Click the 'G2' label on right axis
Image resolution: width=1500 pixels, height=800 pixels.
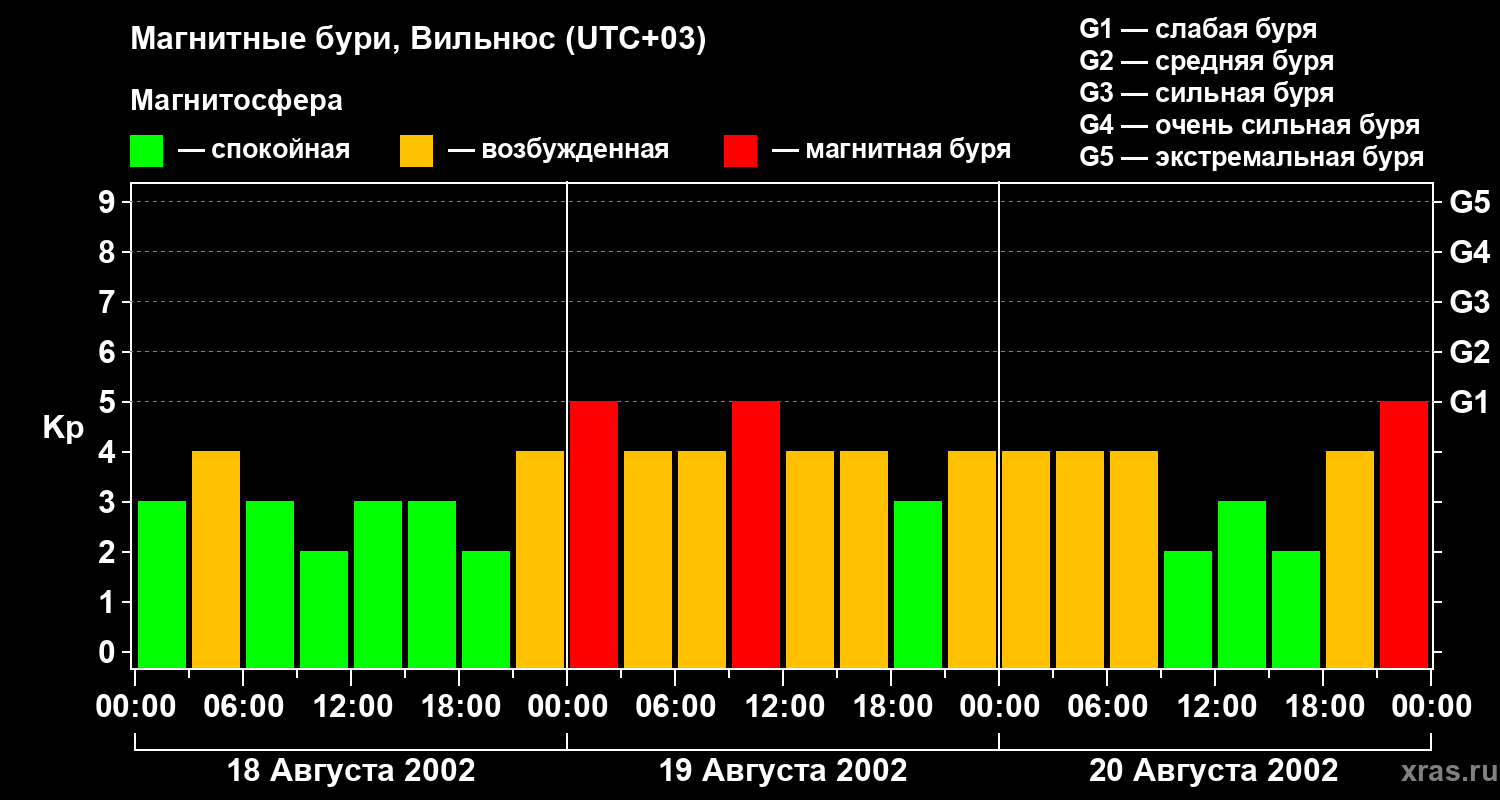pos(1469,352)
